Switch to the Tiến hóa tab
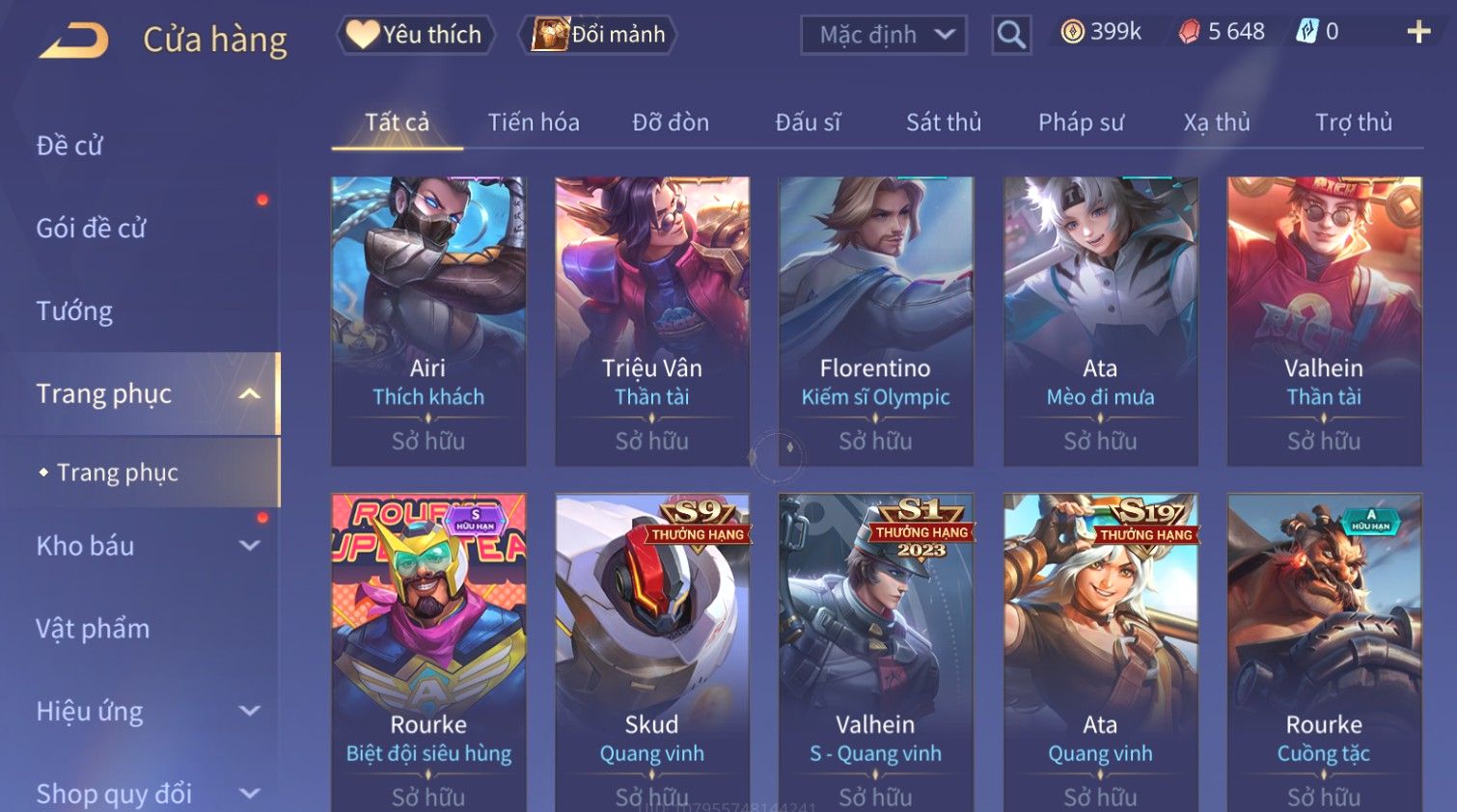The image size is (1457, 812). tap(534, 122)
